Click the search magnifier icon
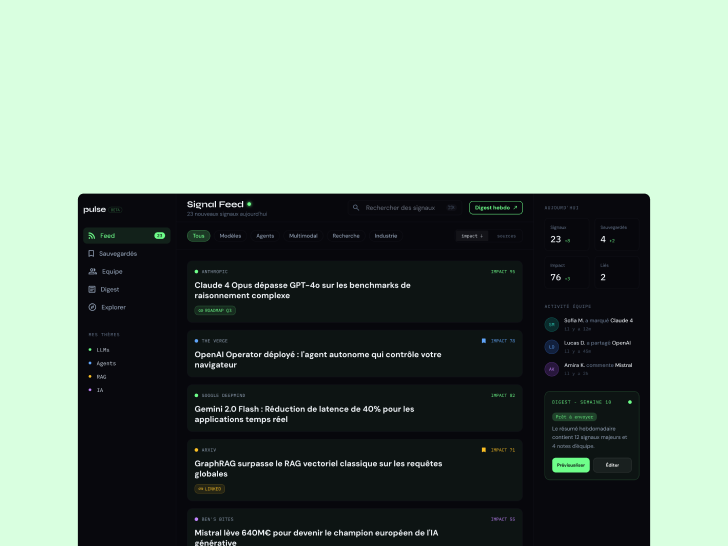728x546 pixels. point(356,208)
